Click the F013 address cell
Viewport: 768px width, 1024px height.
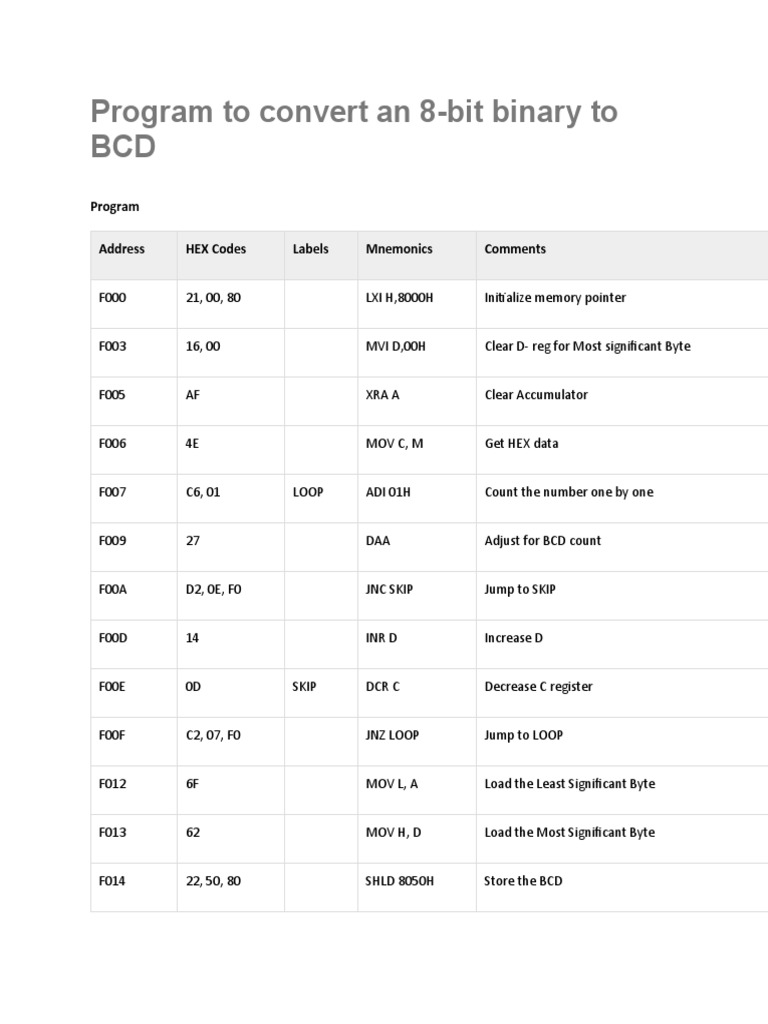click(x=113, y=833)
